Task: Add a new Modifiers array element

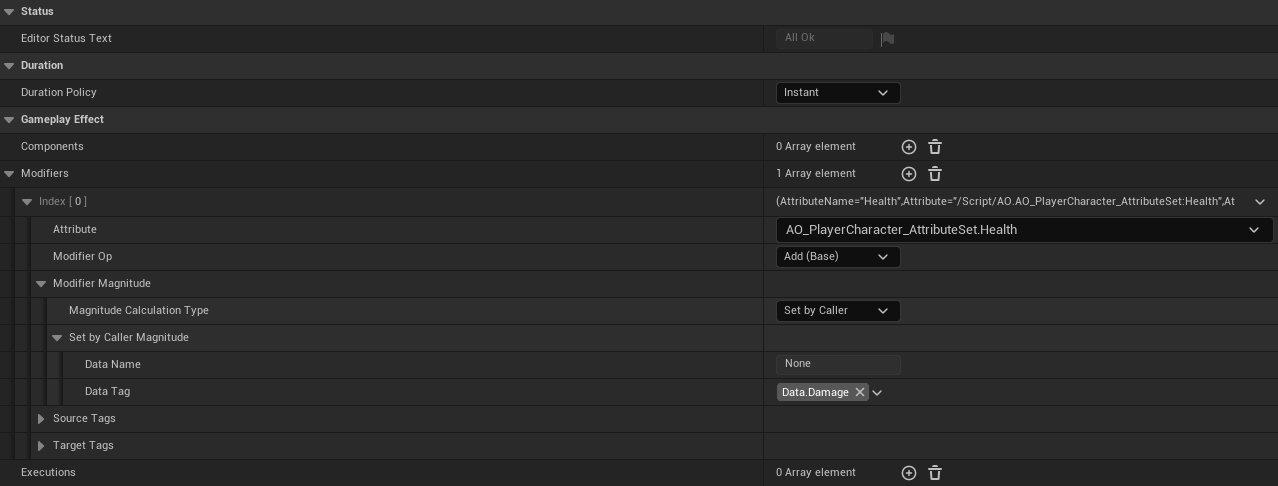Action: click(909, 174)
